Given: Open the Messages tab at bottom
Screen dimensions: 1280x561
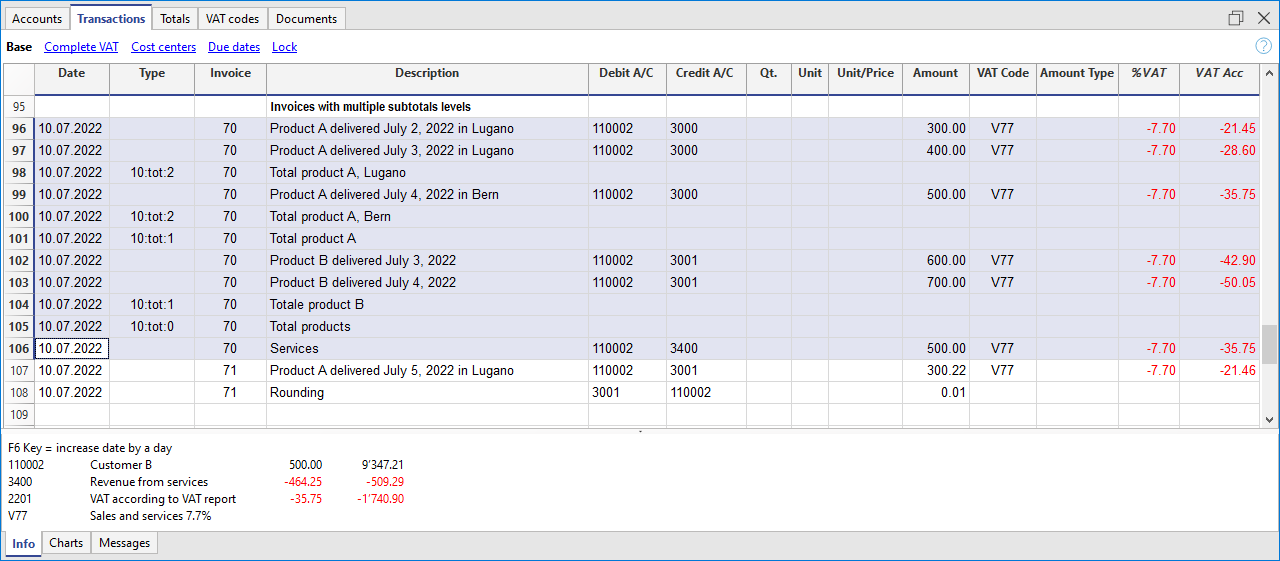Looking at the screenshot, I should point(125,543).
